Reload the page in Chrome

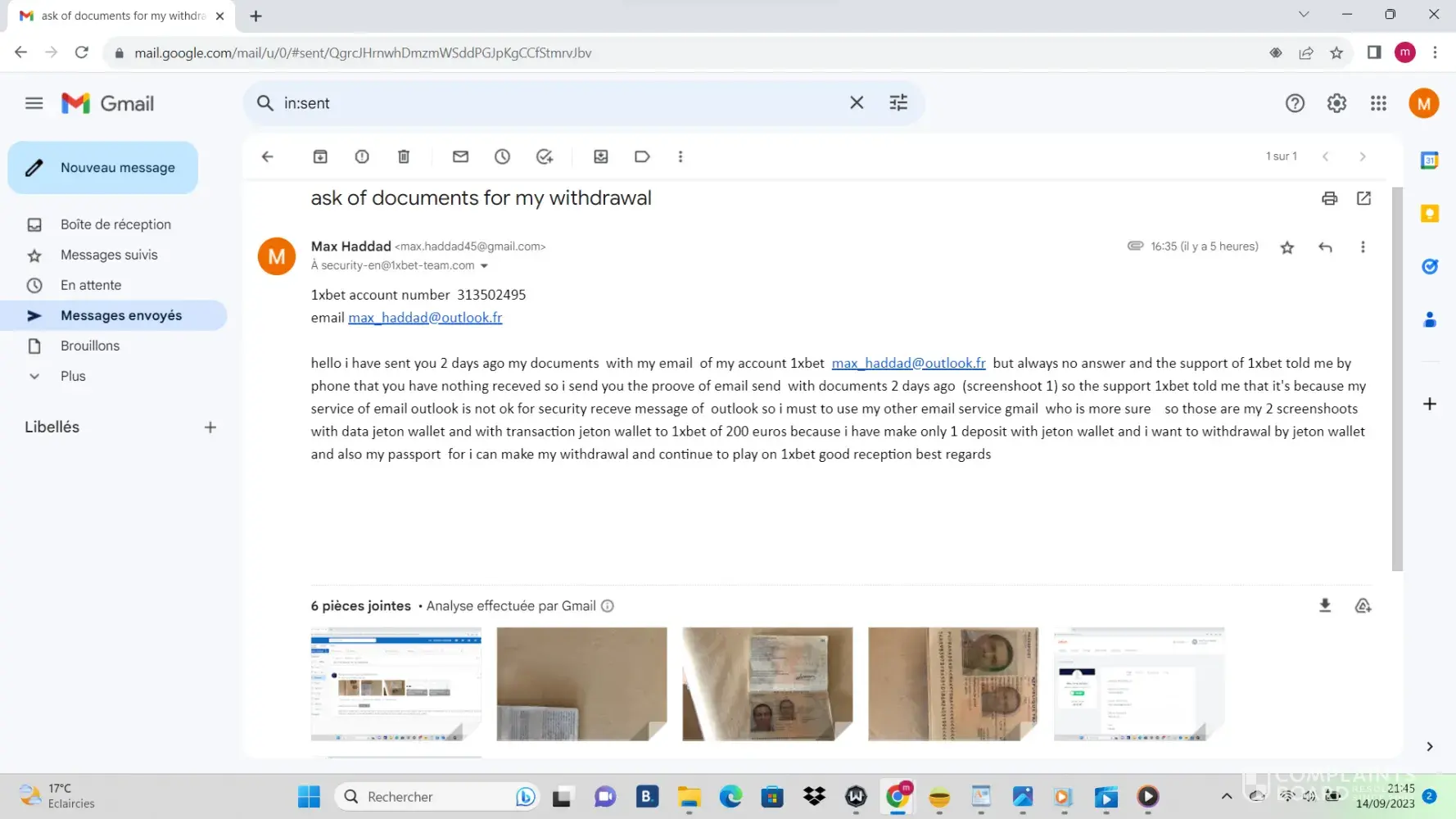[81, 52]
